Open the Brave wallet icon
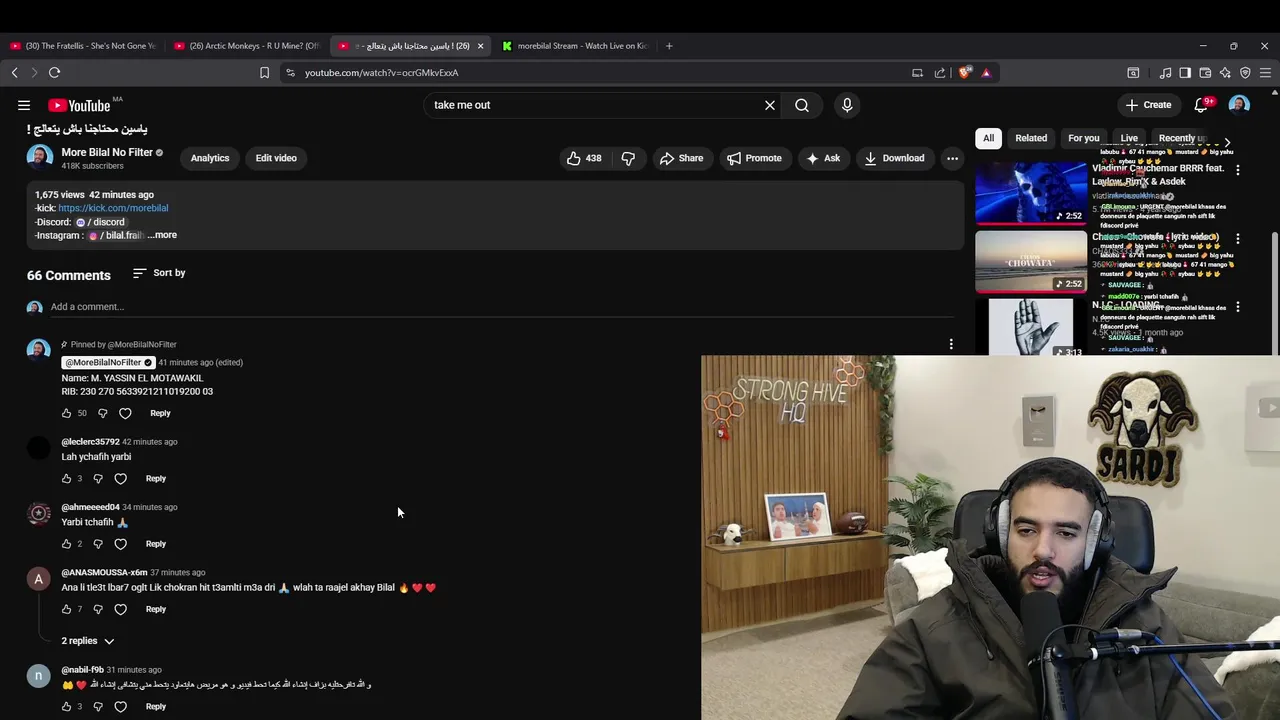1280x720 pixels. pos(1205,73)
